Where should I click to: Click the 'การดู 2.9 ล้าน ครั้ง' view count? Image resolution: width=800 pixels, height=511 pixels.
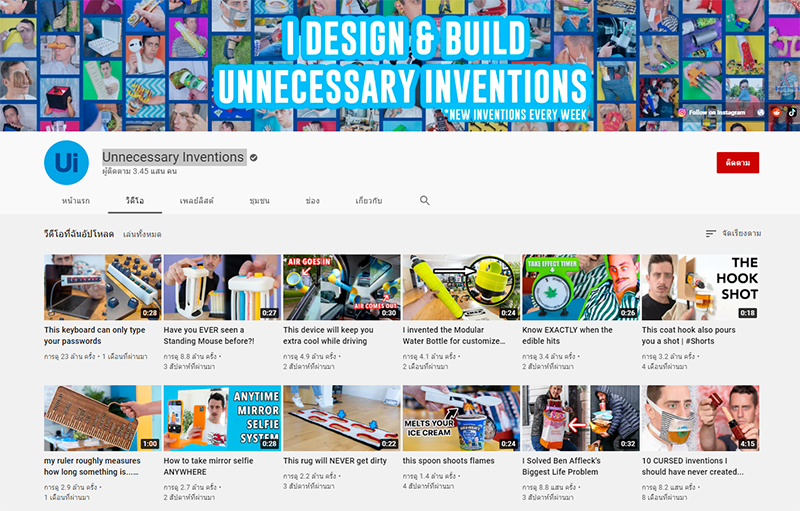(x=71, y=487)
